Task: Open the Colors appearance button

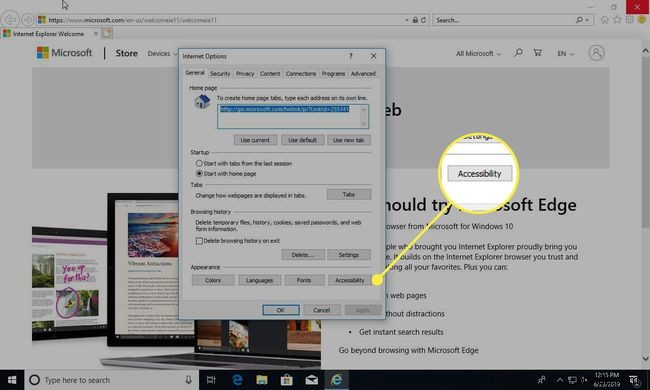Action: tap(213, 280)
